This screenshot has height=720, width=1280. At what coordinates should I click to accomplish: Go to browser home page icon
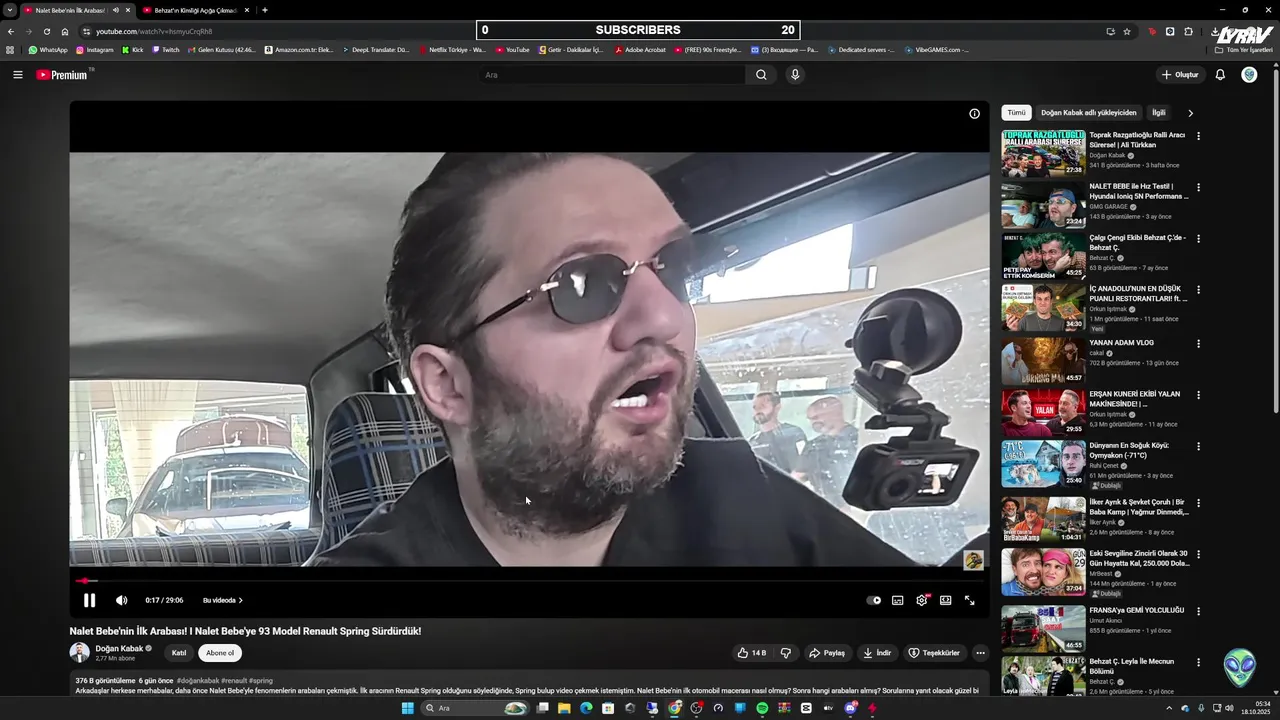point(65,31)
